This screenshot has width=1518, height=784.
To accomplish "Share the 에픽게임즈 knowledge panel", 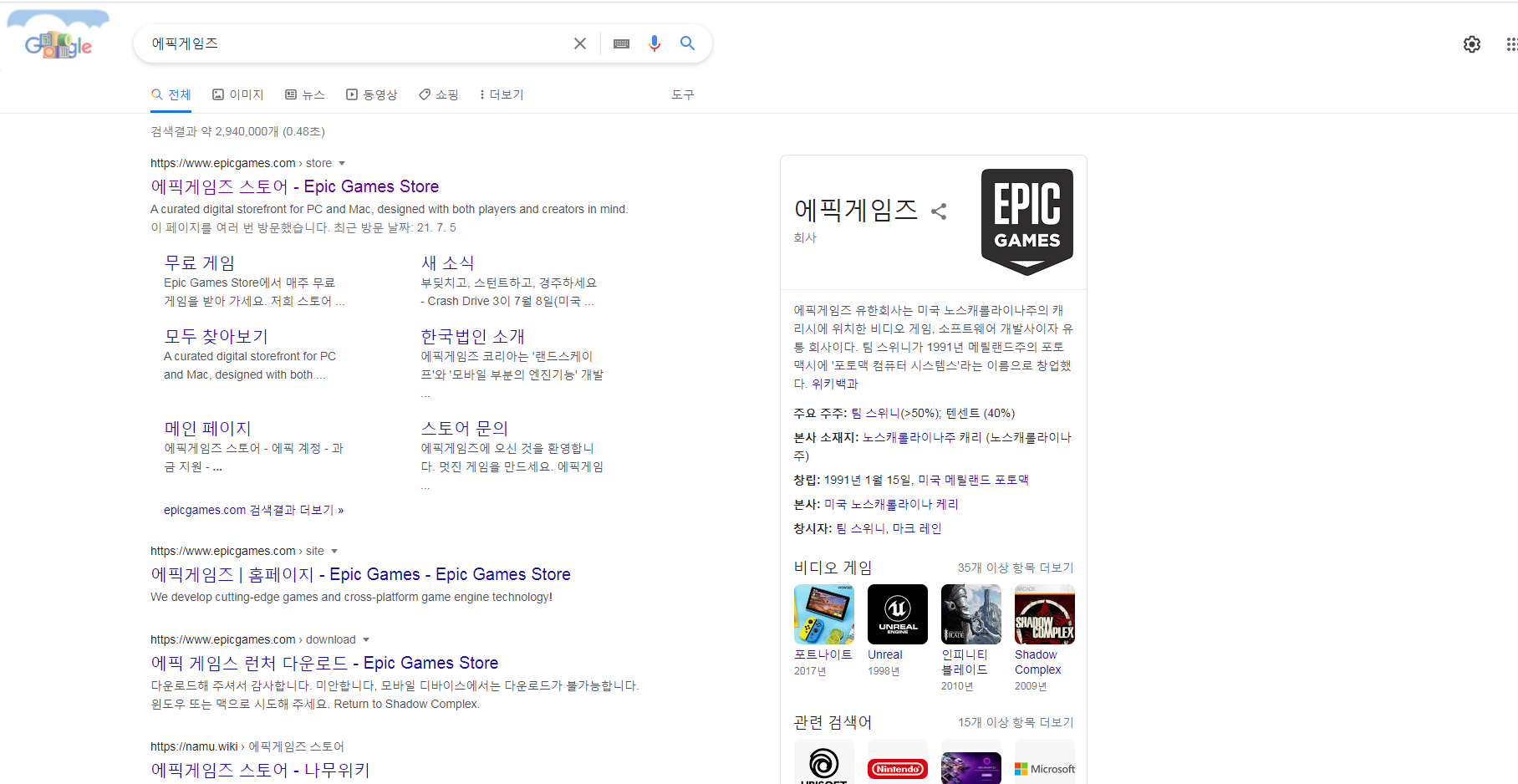I will [939, 211].
